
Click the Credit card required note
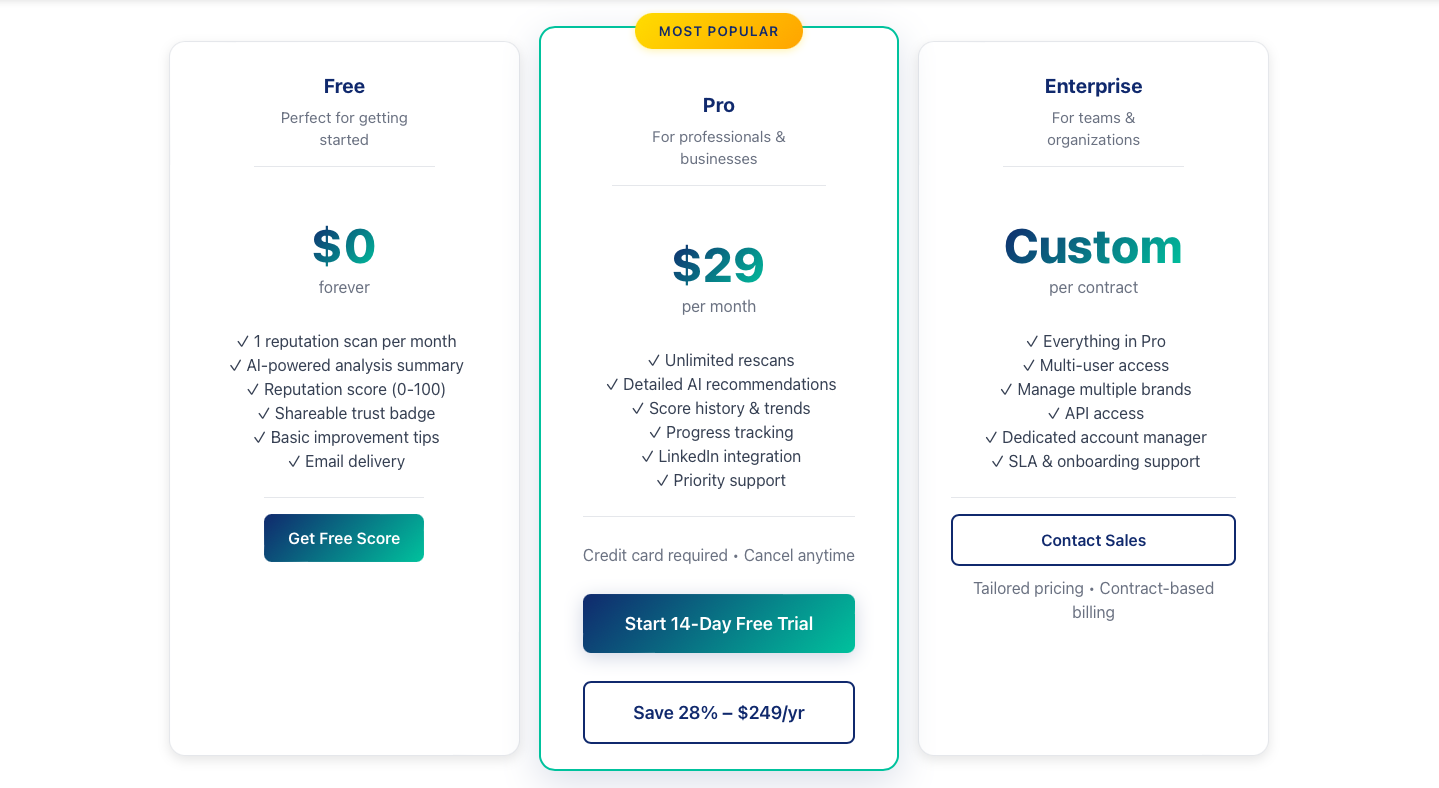coord(655,555)
